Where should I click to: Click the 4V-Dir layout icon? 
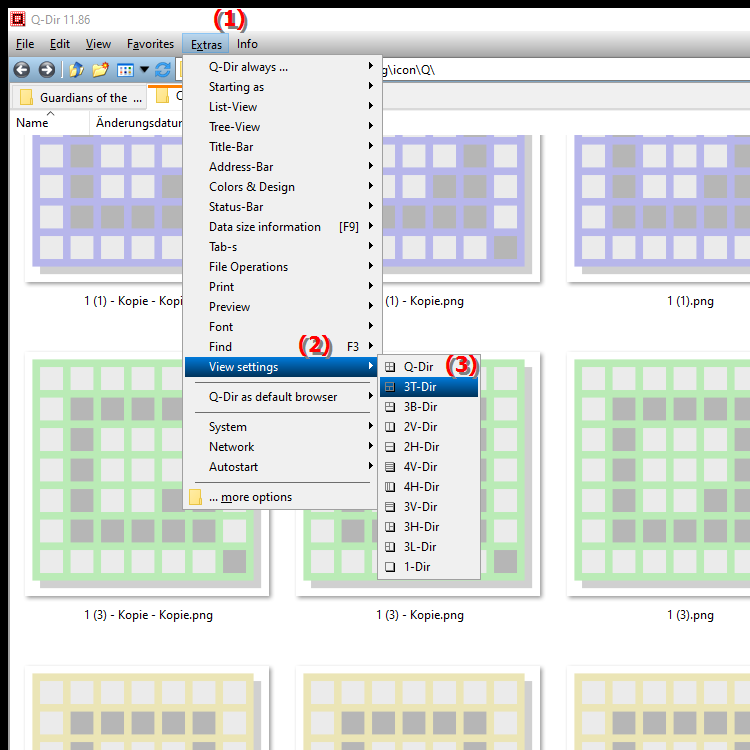(x=390, y=467)
